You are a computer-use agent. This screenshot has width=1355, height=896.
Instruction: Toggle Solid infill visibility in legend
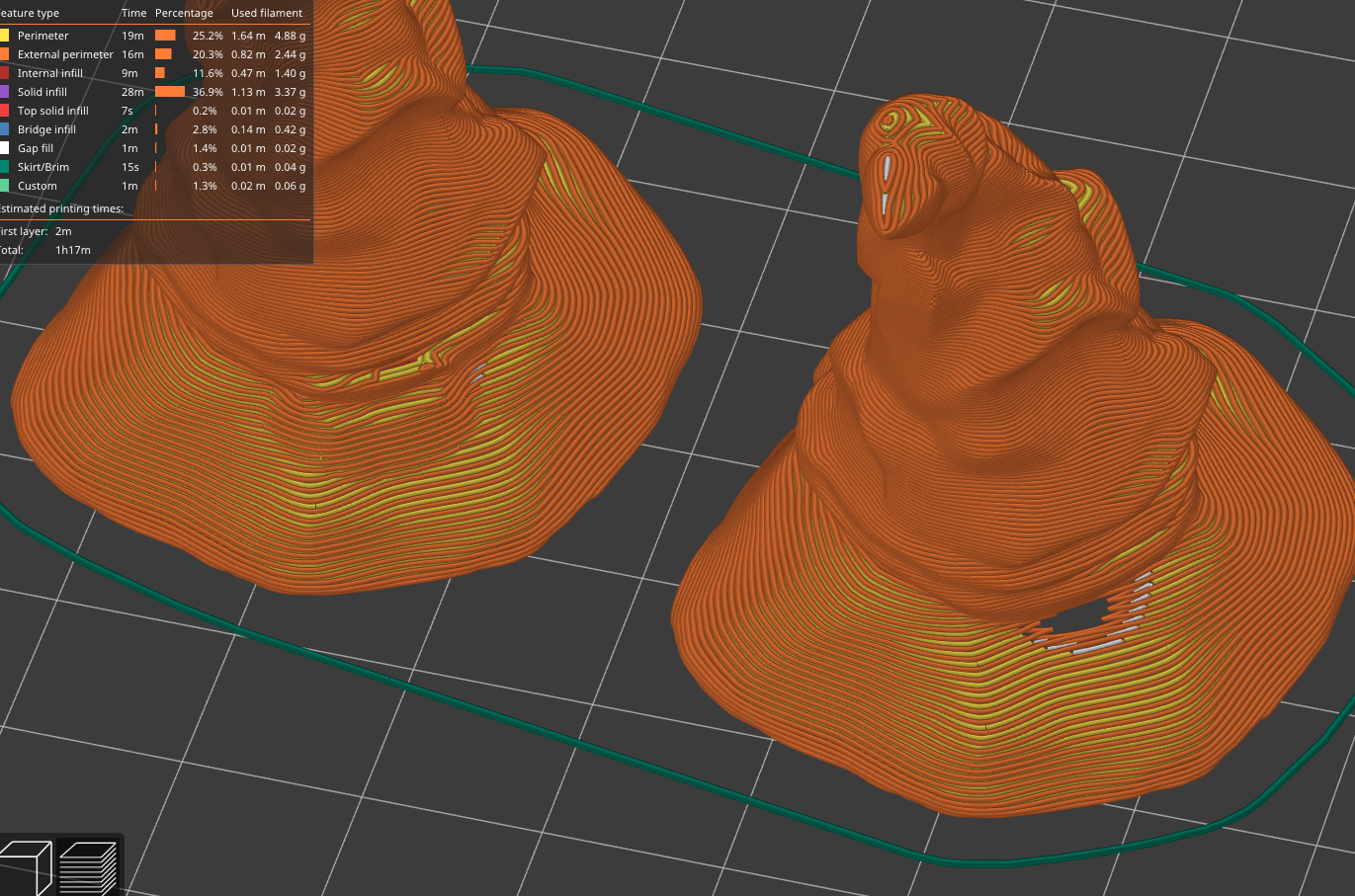point(42,92)
